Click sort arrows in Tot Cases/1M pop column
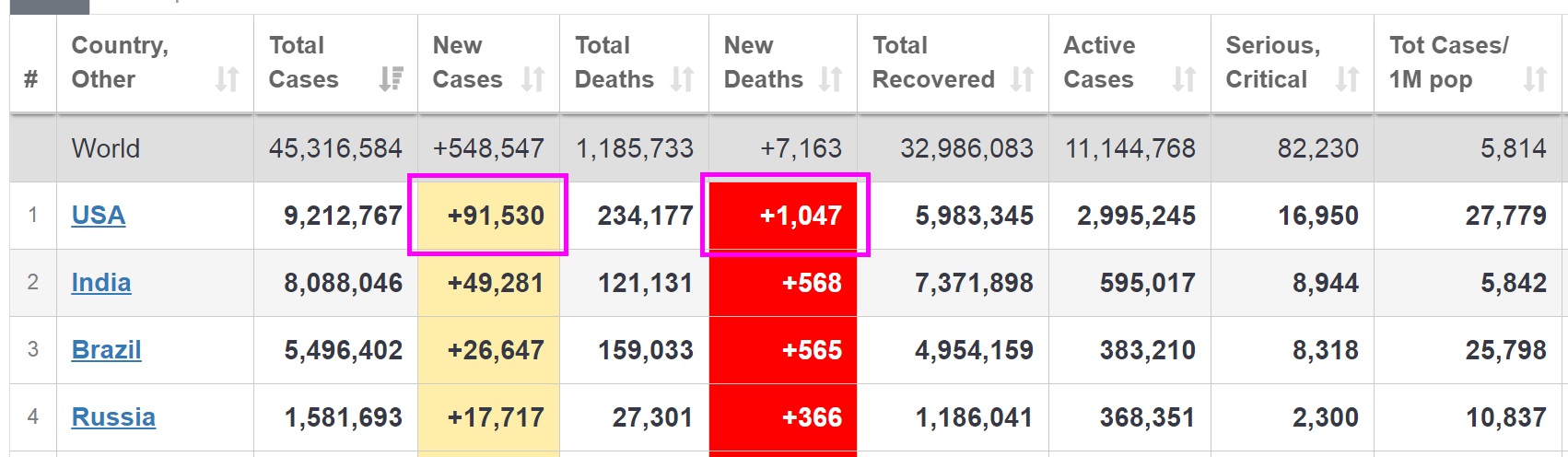 pos(1535,80)
